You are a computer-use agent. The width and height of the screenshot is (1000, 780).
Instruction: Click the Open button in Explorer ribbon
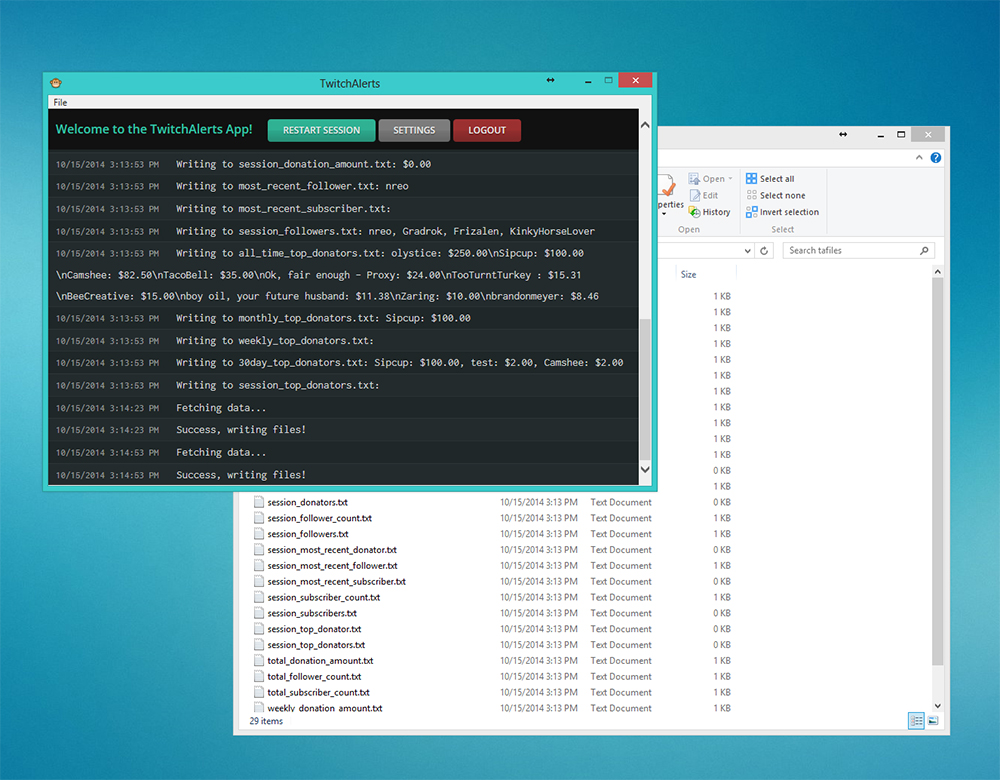tap(707, 179)
